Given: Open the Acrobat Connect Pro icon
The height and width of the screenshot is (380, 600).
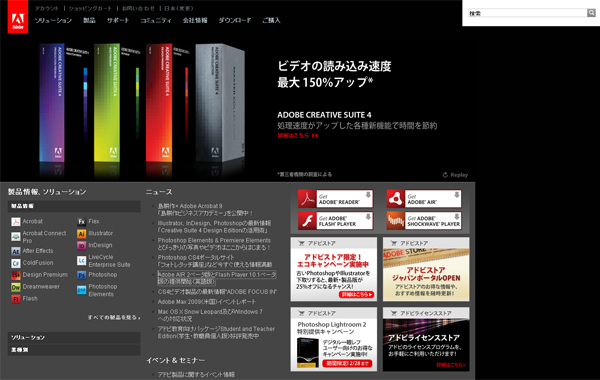Looking at the screenshot, I should (16, 237).
